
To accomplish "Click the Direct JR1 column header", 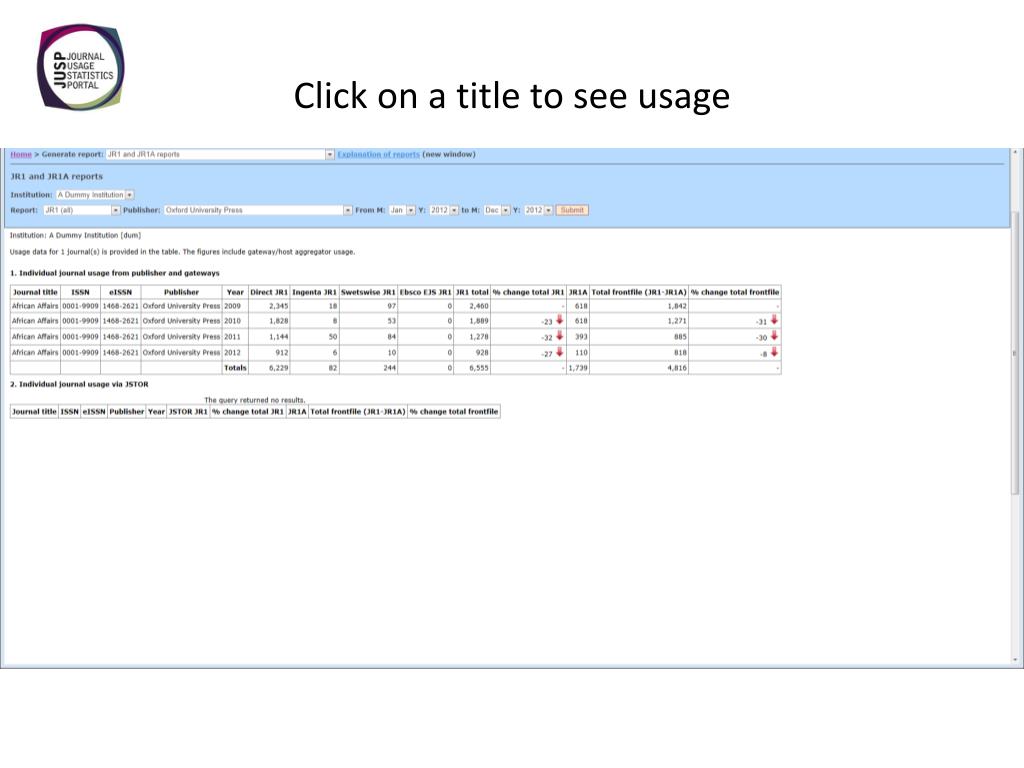I will (x=269, y=292).
